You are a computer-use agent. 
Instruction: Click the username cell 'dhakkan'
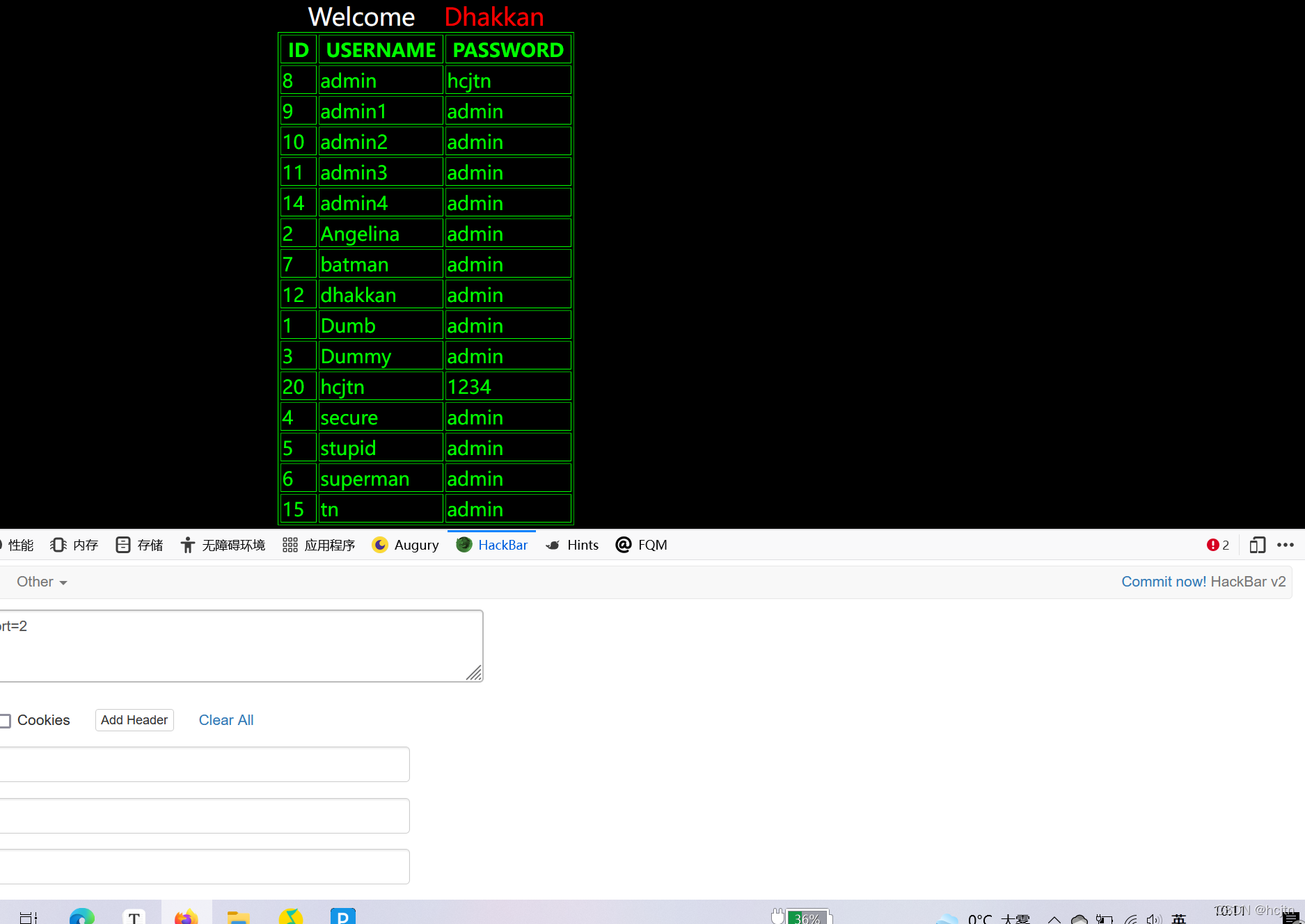point(381,295)
